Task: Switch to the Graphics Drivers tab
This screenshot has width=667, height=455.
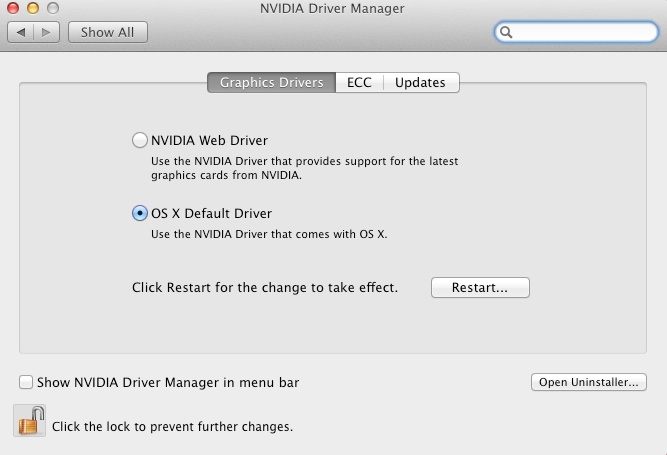Action: tap(271, 82)
